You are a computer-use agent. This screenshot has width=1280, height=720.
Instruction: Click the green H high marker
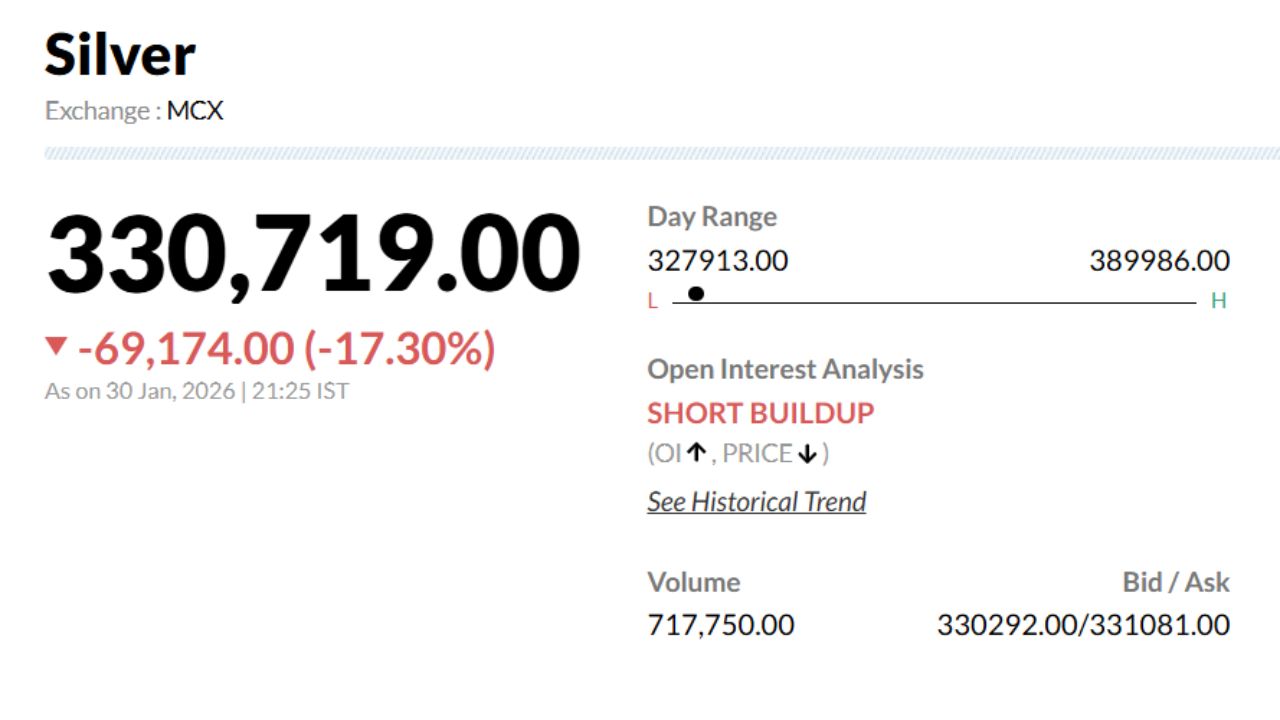coord(1218,301)
